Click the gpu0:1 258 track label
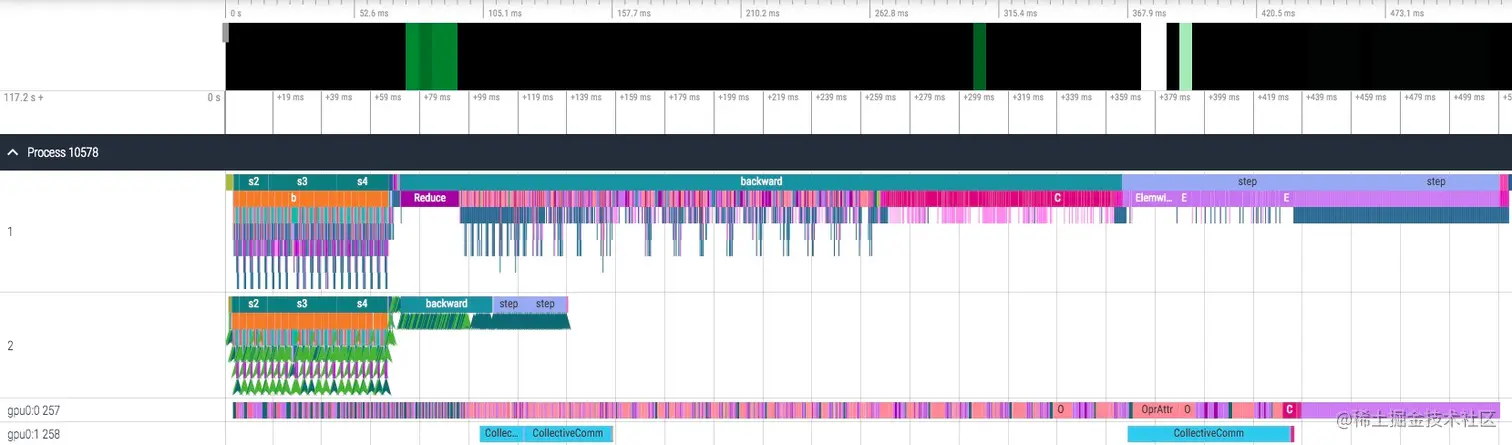 (32, 434)
